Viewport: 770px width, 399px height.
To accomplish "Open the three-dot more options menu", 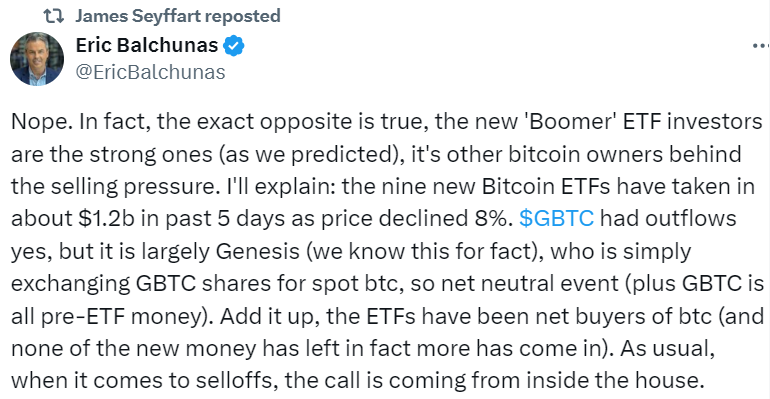I will pos(761,46).
